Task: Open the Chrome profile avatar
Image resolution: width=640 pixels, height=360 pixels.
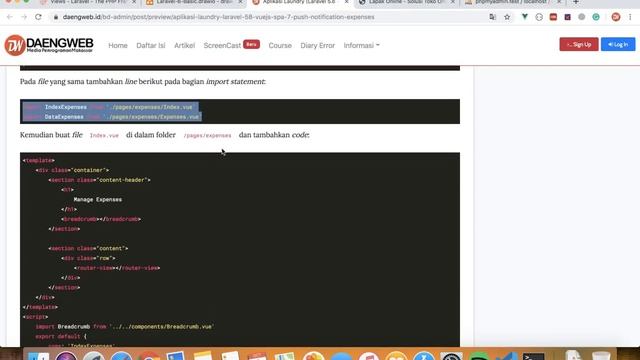Action: (616, 17)
